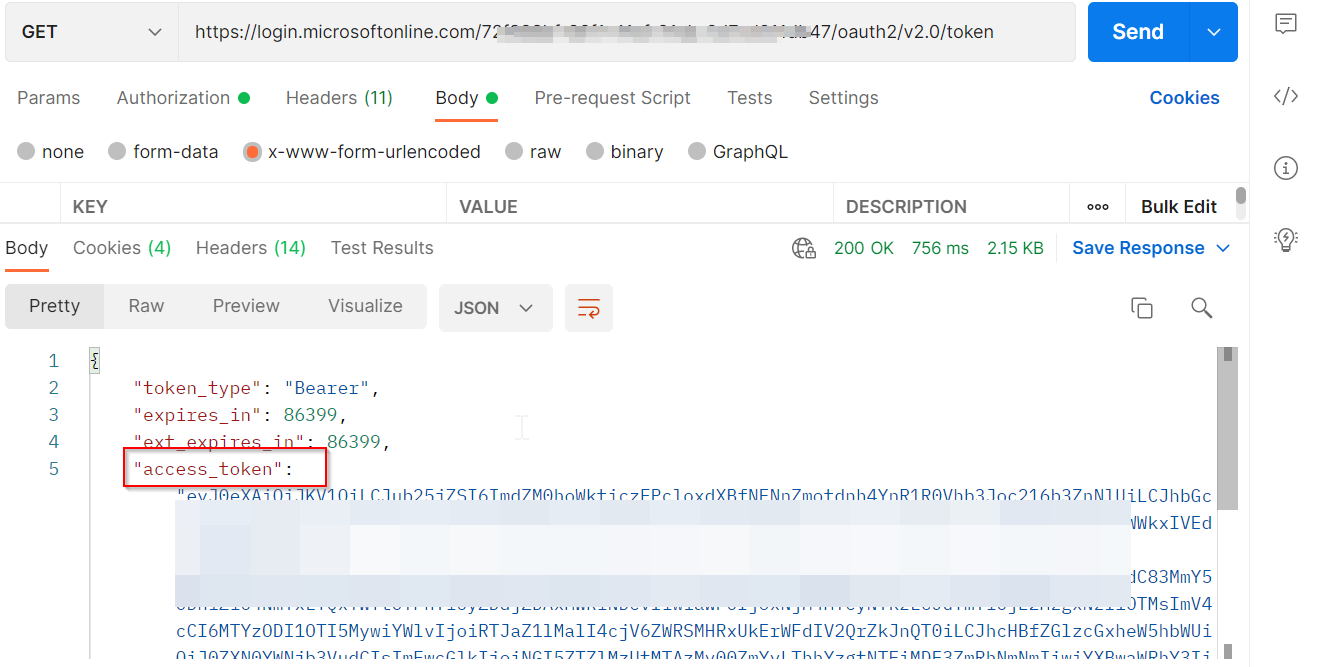The width and height of the screenshot is (1317, 667).
Task: Select x-www-form-urlencoded body type
Action: [252, 152]
